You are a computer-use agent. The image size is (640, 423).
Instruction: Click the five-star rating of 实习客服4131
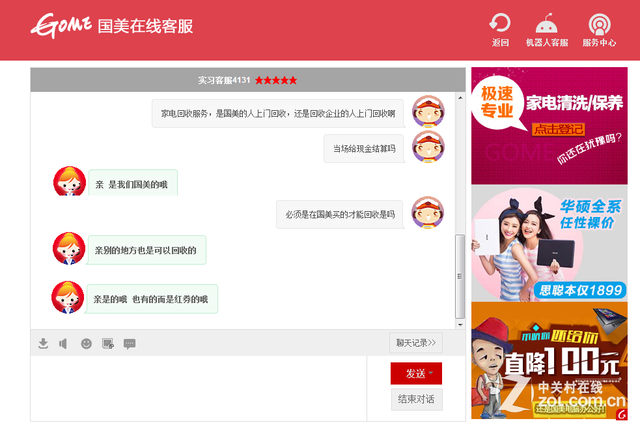click(276, 80)
